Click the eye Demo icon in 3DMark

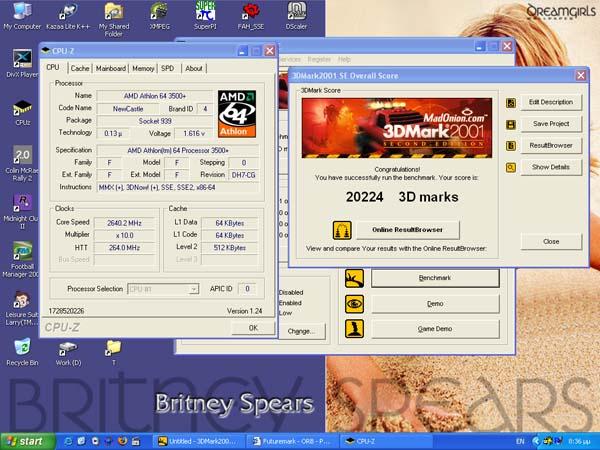click(354, 304)
